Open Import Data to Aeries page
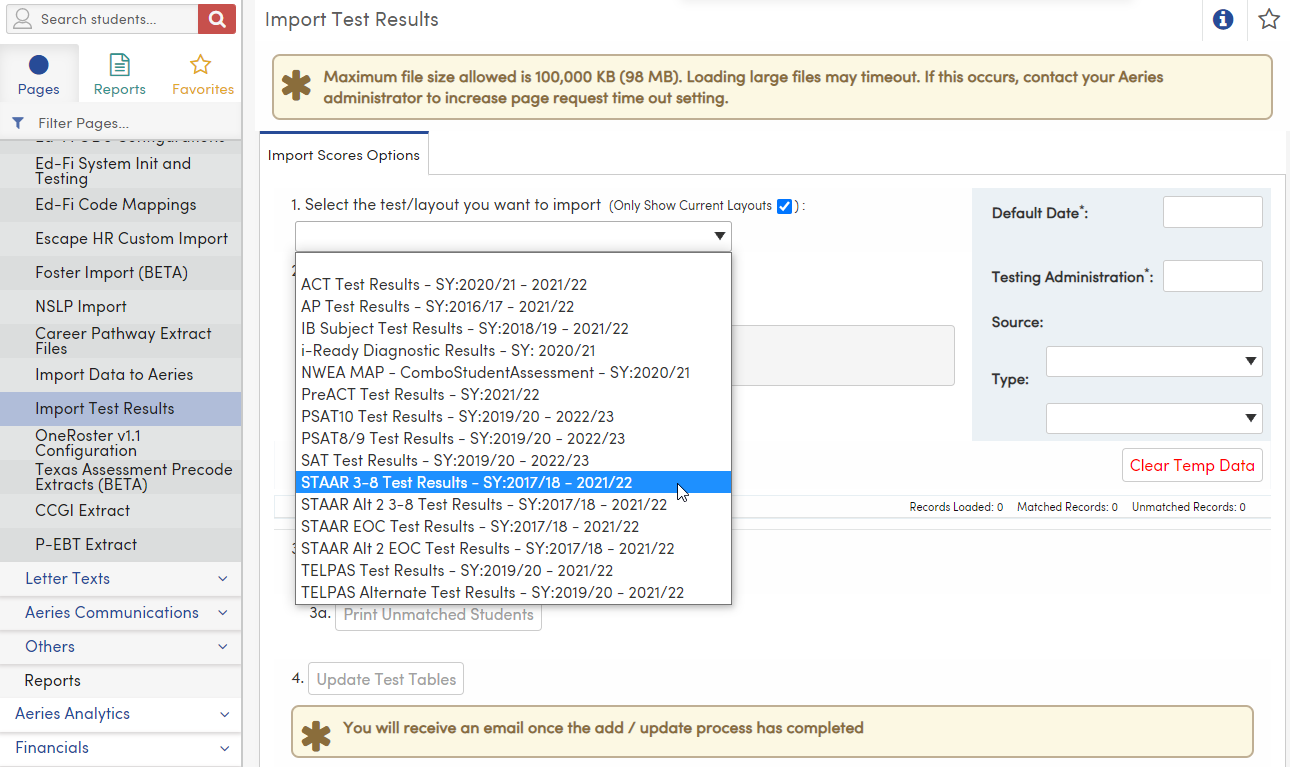The height and width of the screenshot is (767, 1290). coord(121,375)
